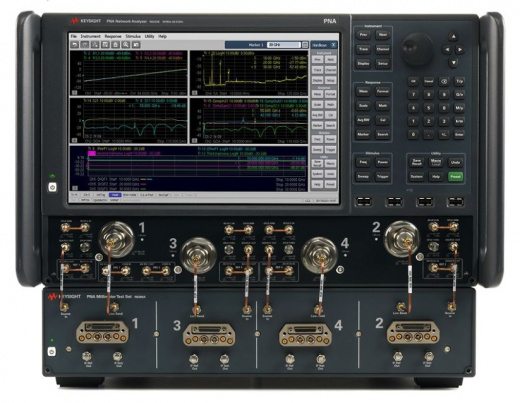Push the front-panel Meas key
This screenshot has height=403, width=520.
point(363,91)
